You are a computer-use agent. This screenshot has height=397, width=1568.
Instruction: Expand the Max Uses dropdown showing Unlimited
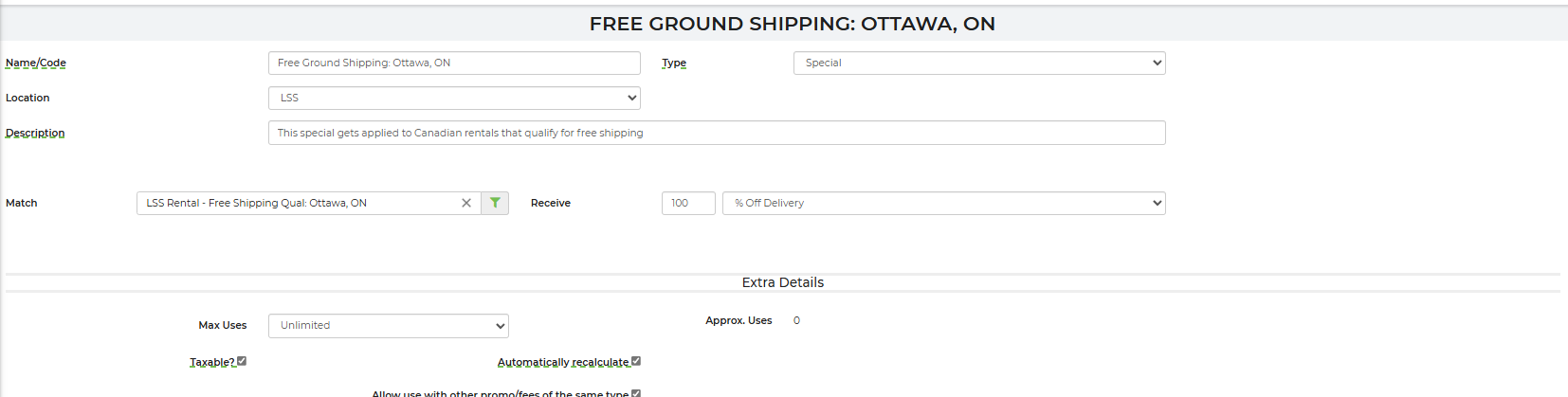click(x=388, y=325)
